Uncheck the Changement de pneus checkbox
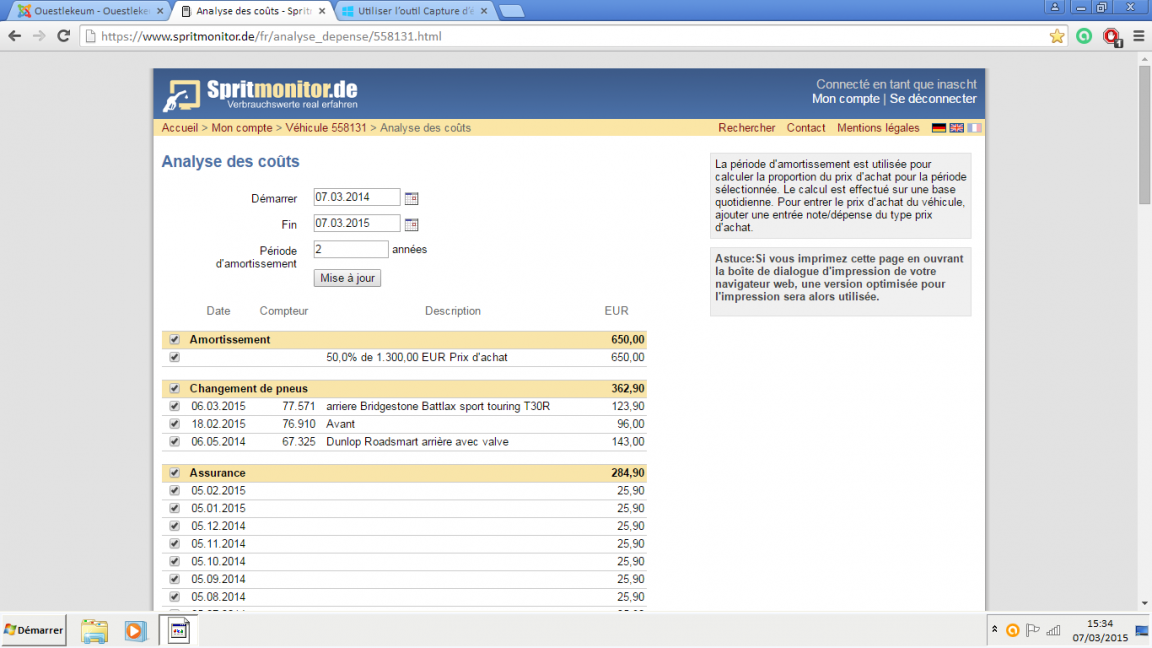This screenshot has height=648, width=1152. 174,389
